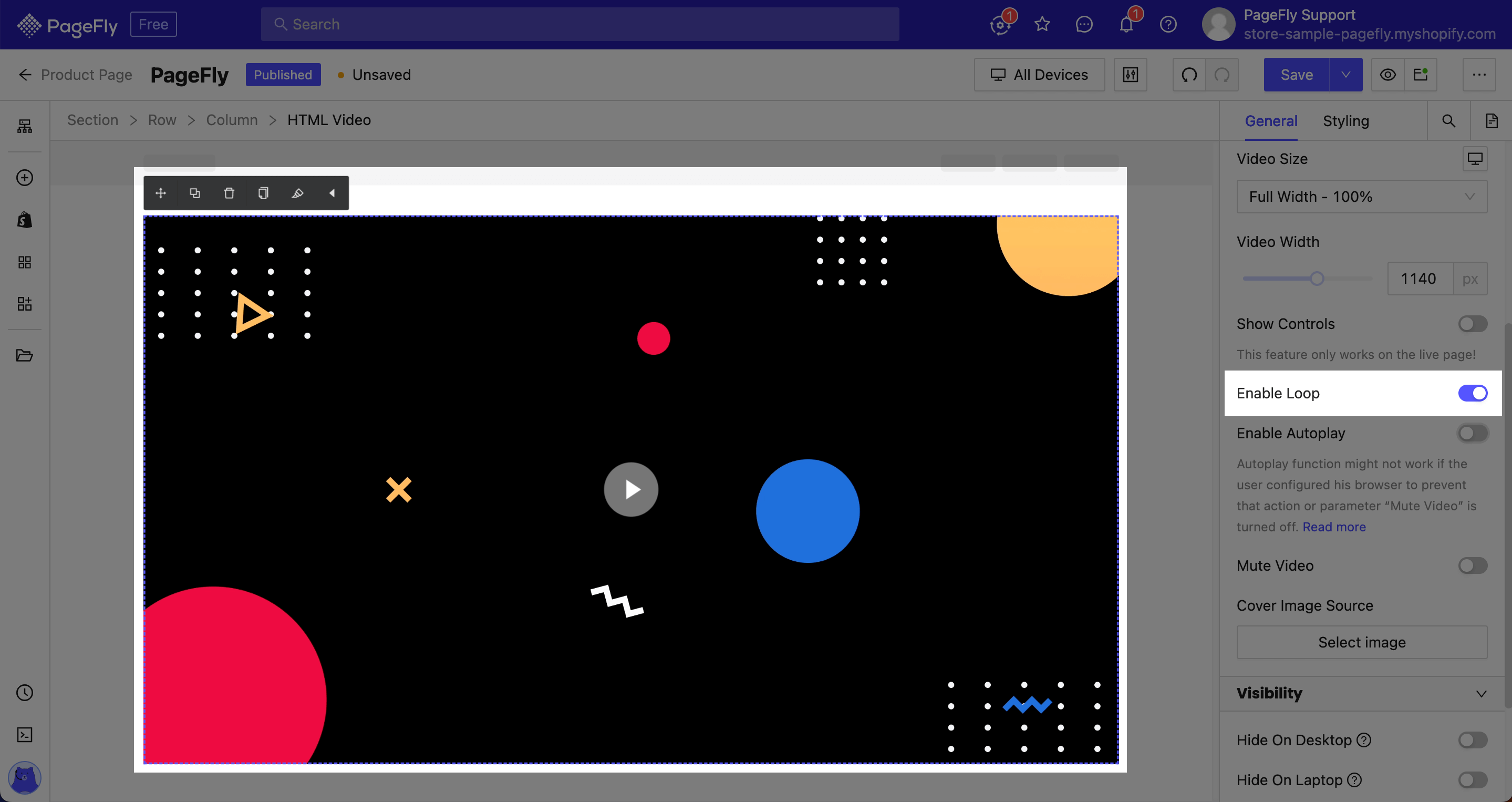This screenshot has height=802, width=1512.
Task: Click the Published status badge
Action: click(283, 75)
